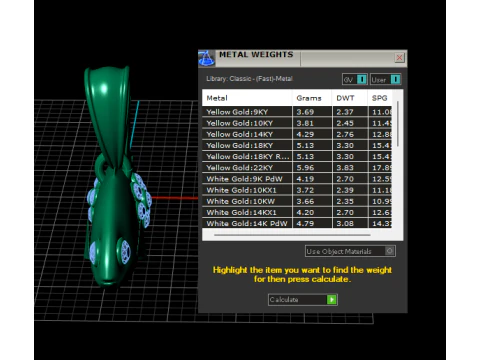Screen dimensions: 480x360
Task: Select the White Gold:10KX1 row
Action: [x=297, y=190]
